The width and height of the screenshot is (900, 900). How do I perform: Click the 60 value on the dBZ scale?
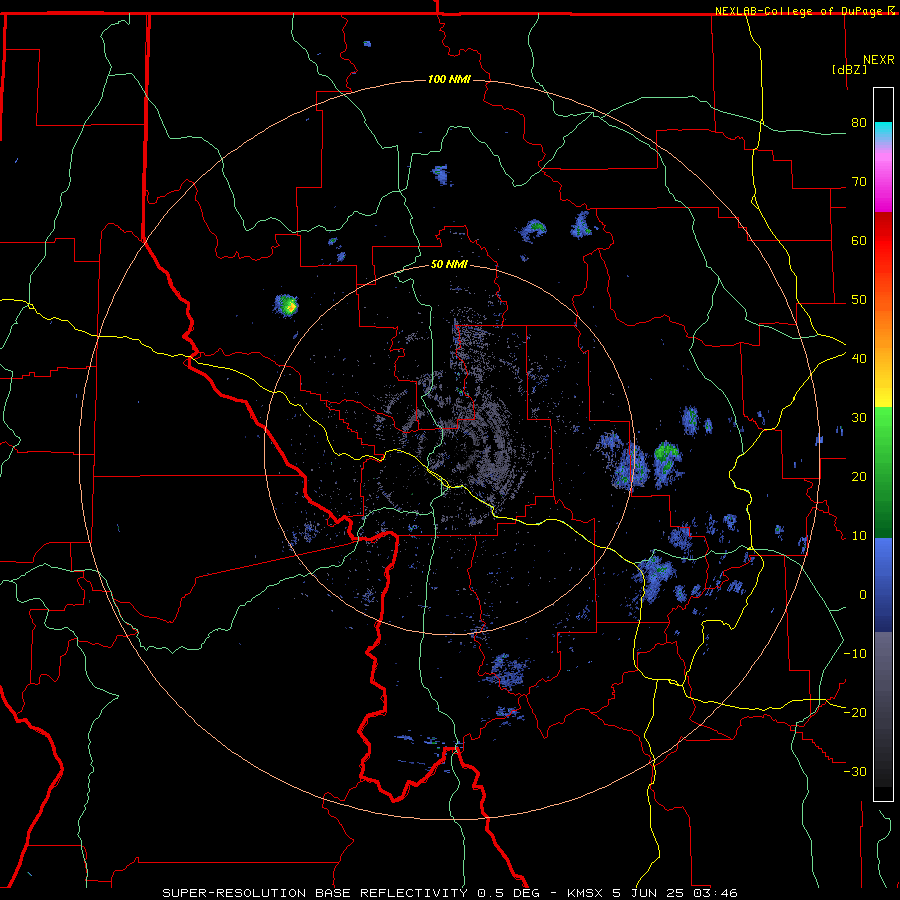click(x=859, y=240)
